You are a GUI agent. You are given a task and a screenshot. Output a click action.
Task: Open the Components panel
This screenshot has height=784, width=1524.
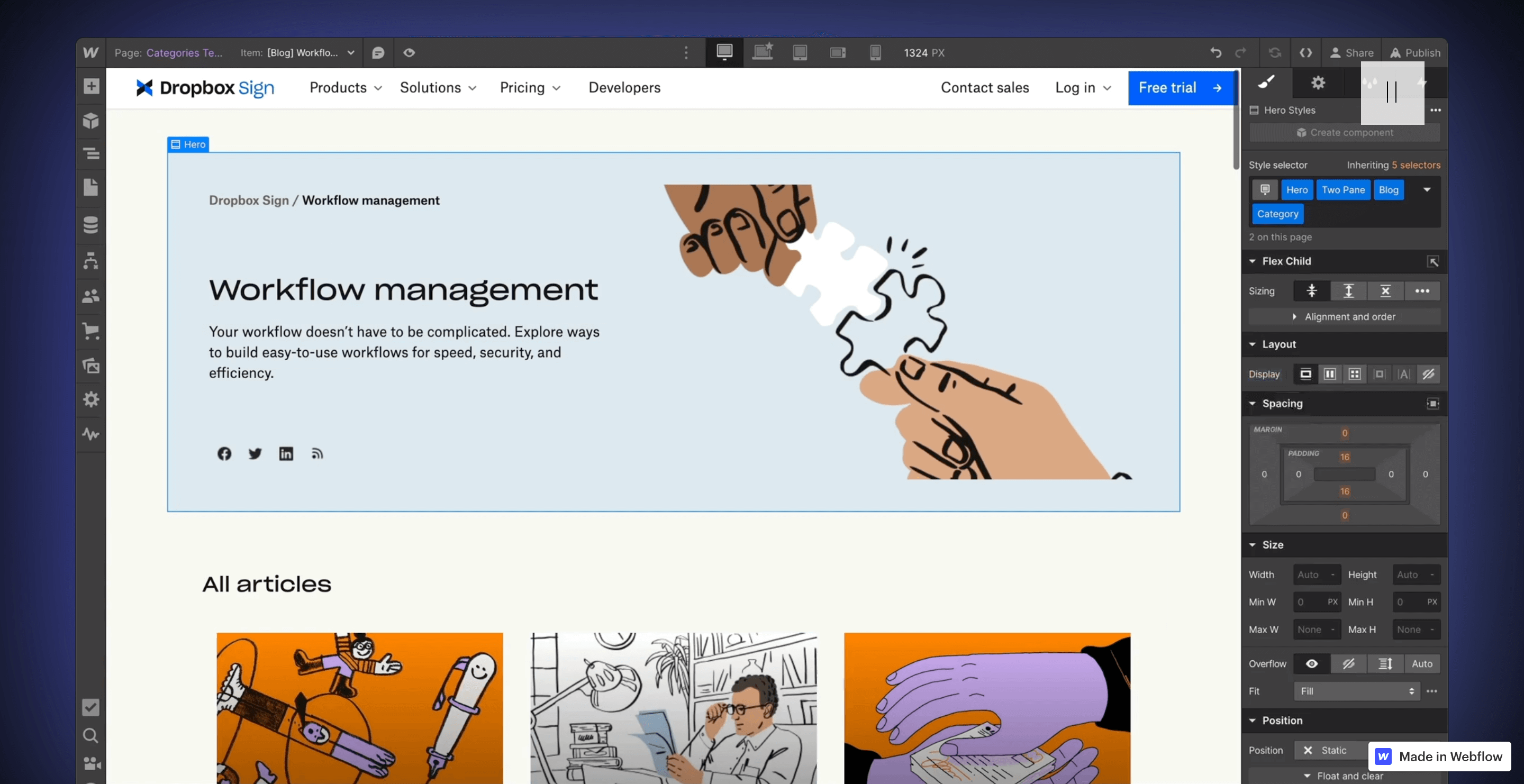90,121
